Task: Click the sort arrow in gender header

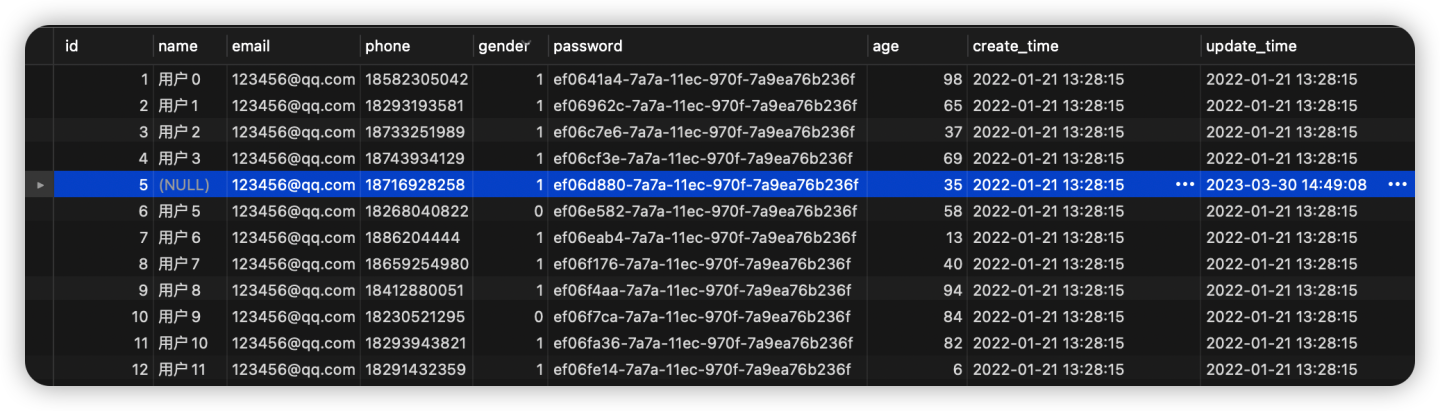Action: (529, 42)
